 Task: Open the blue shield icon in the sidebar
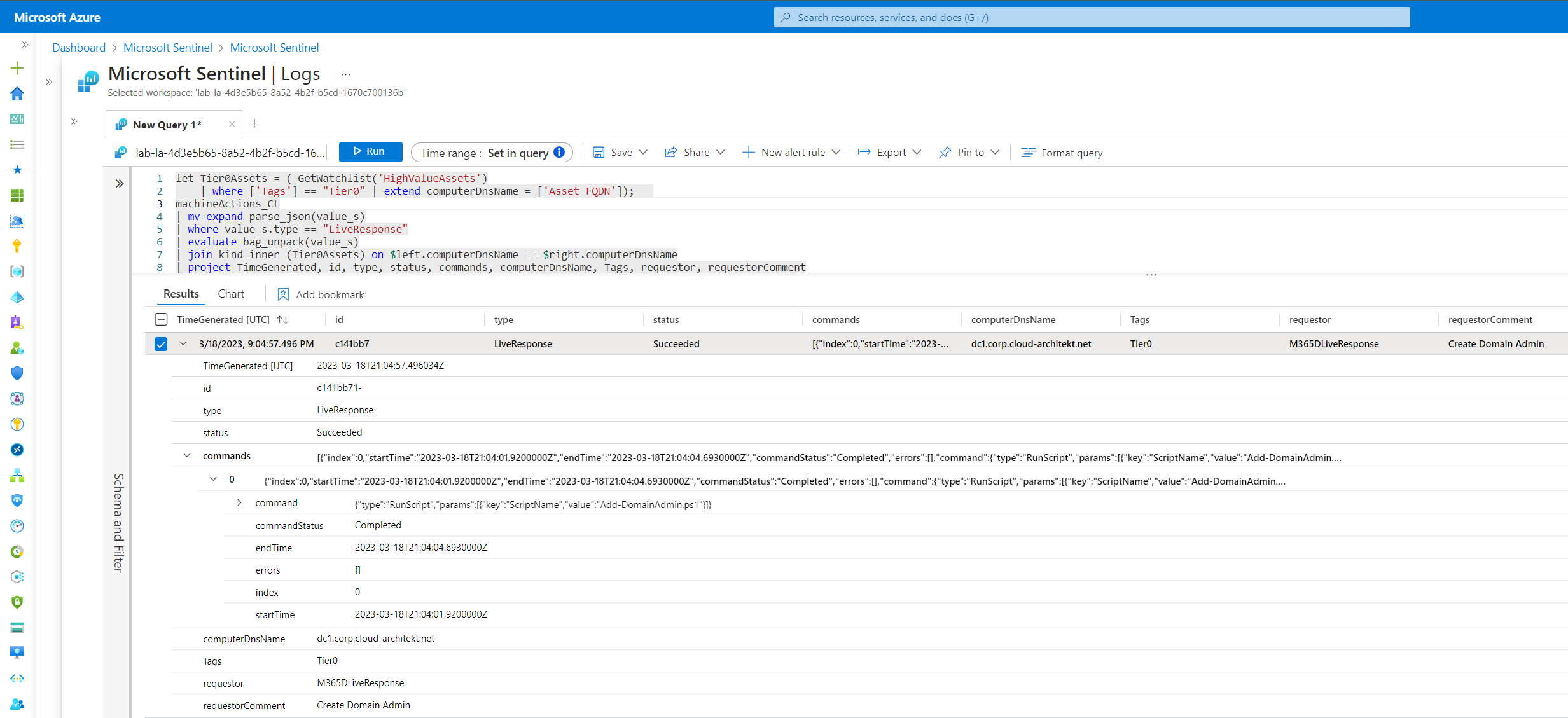pos(17,373)
